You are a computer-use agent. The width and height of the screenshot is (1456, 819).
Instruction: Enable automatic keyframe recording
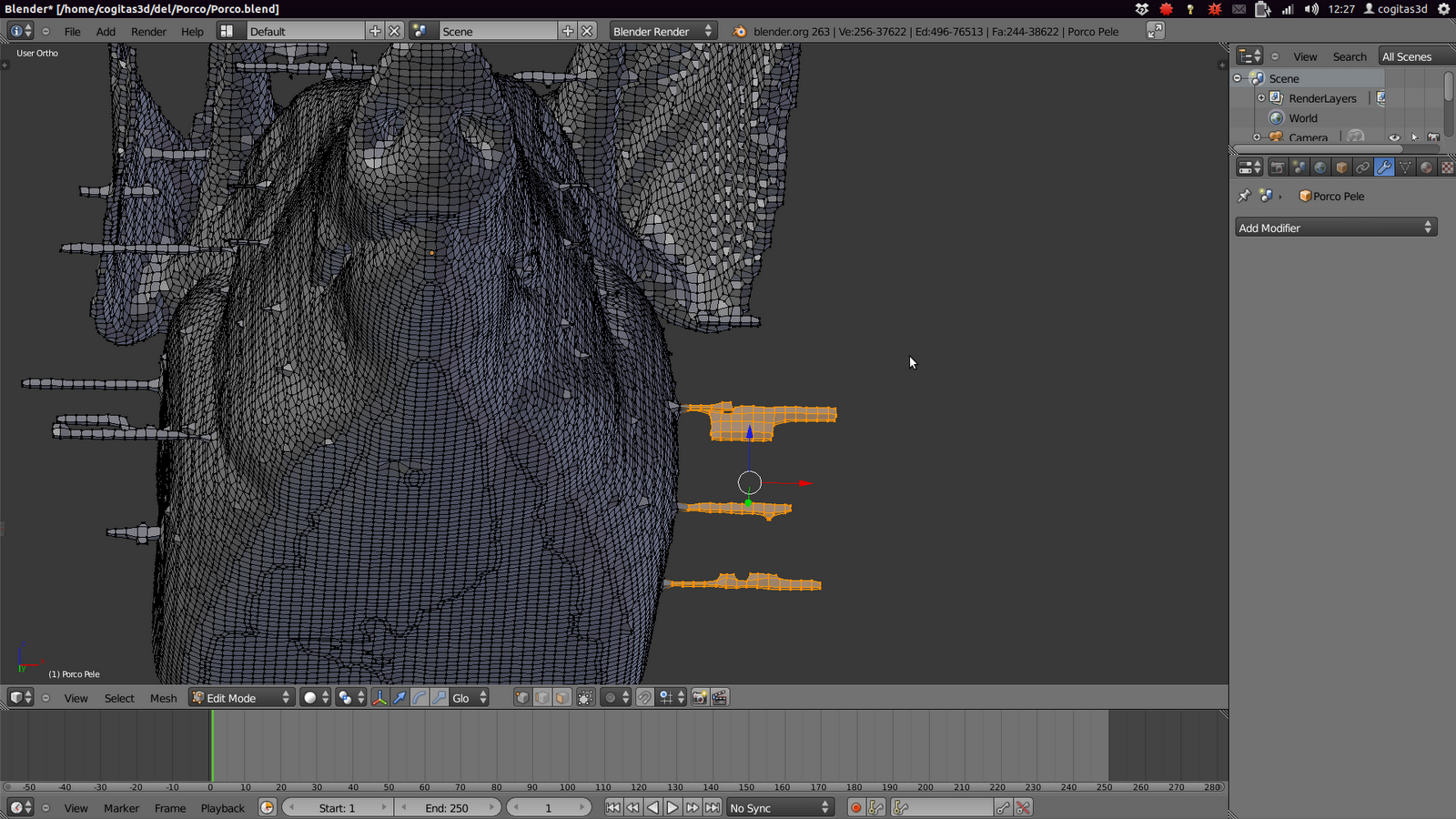pos(855,807)
